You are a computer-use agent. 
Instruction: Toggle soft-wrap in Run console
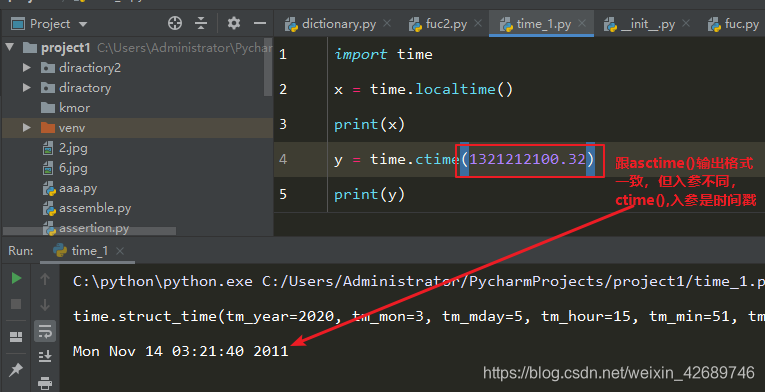pyautogui.click(x=45, y=331)
